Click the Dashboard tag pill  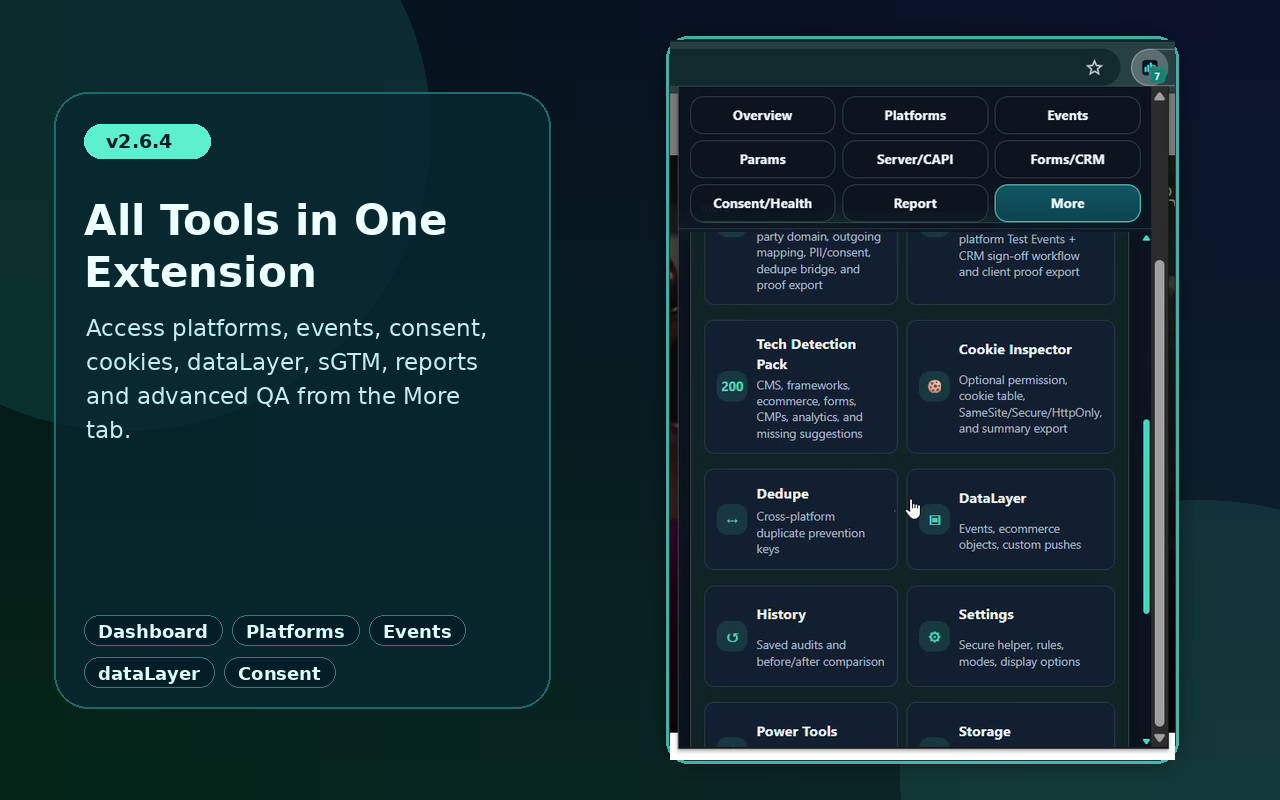pos(153,631)
